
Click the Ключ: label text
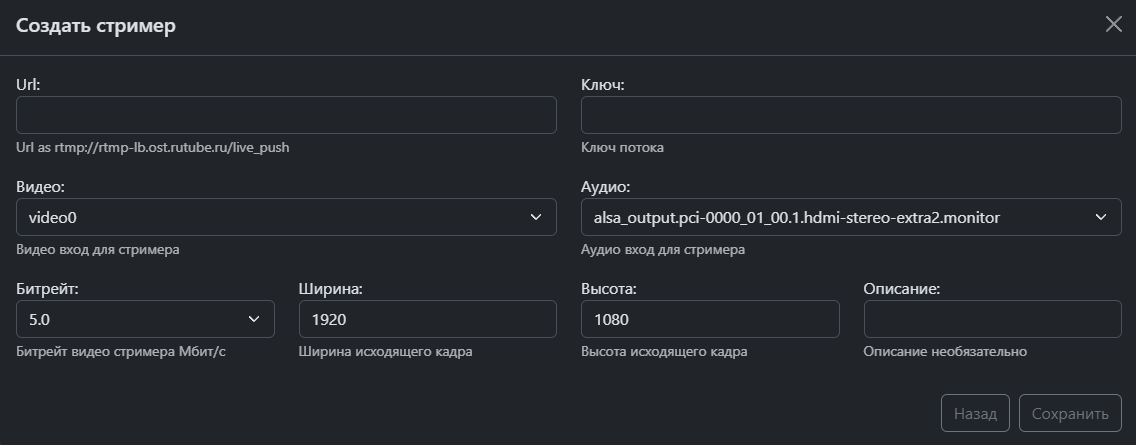pyautogui.click(x=602, y=85)
